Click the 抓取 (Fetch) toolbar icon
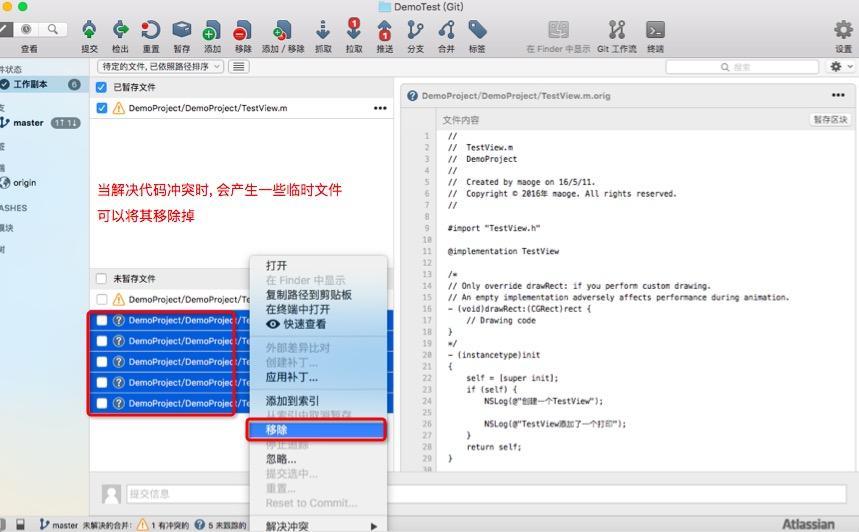859x532 pixels. pos(323,31)
